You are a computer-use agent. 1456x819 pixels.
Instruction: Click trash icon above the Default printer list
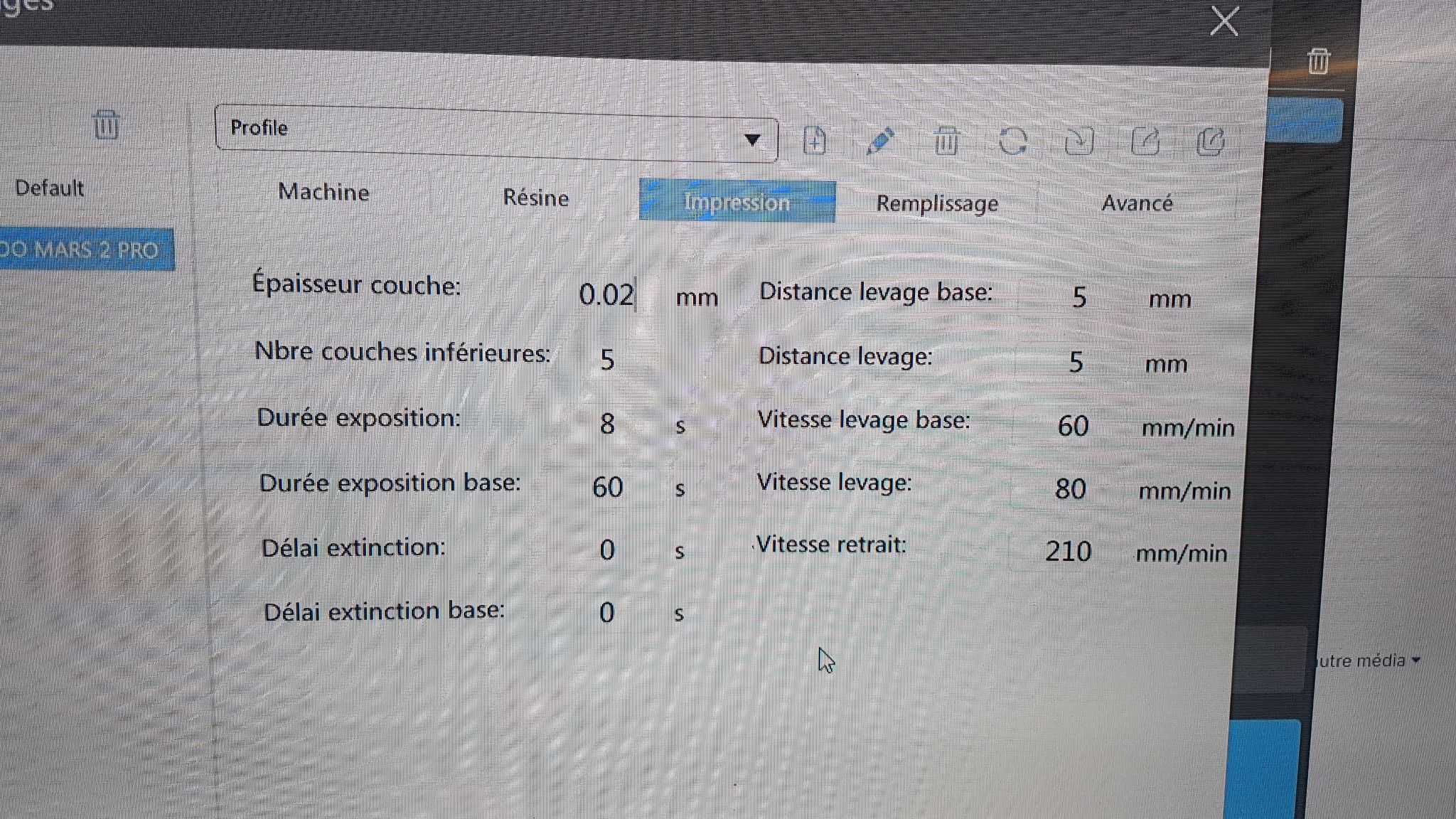106,125
